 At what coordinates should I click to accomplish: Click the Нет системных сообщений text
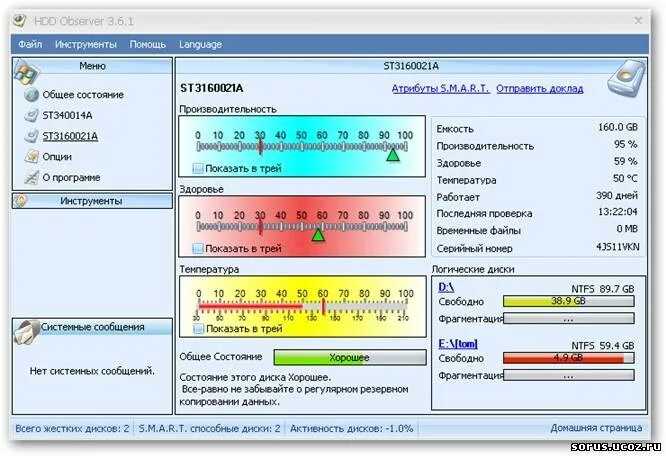[92, 371]
